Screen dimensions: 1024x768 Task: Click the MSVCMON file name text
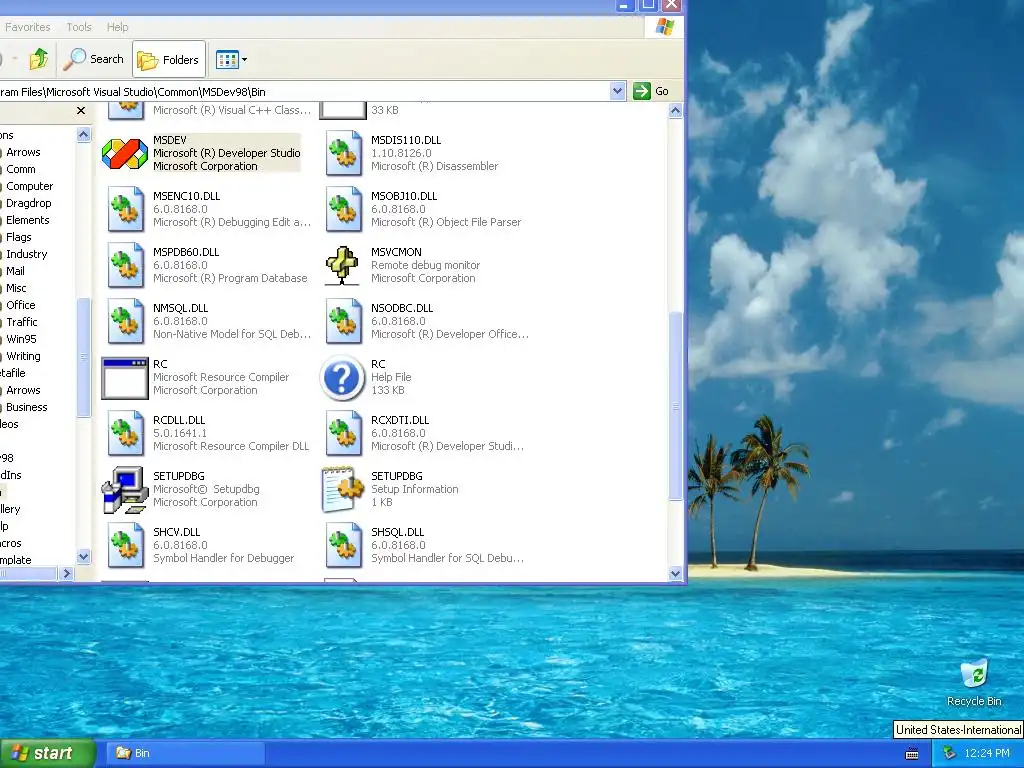tap(396, 252)
